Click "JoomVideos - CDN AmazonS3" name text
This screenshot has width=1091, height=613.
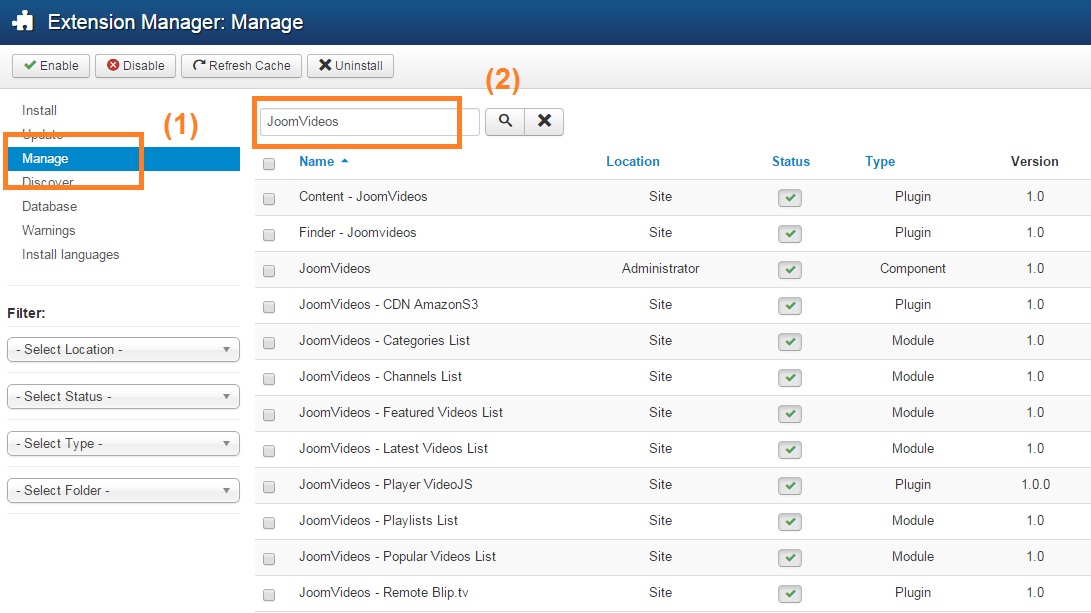coord(388,305)
